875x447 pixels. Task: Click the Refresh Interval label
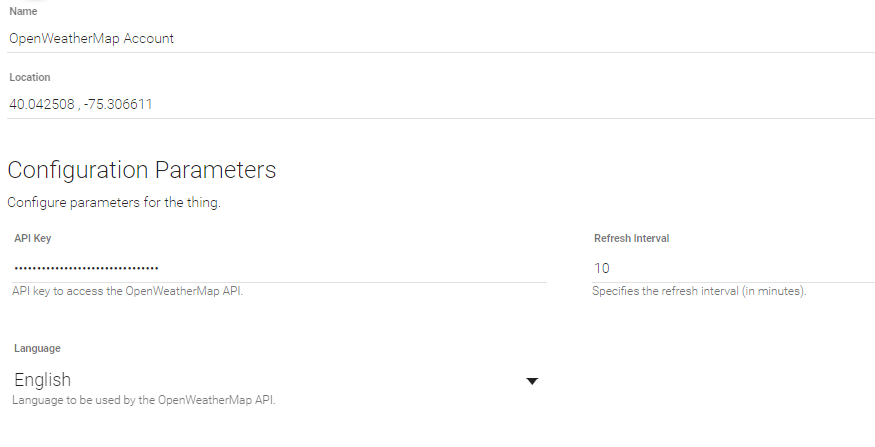click(631, 239)
